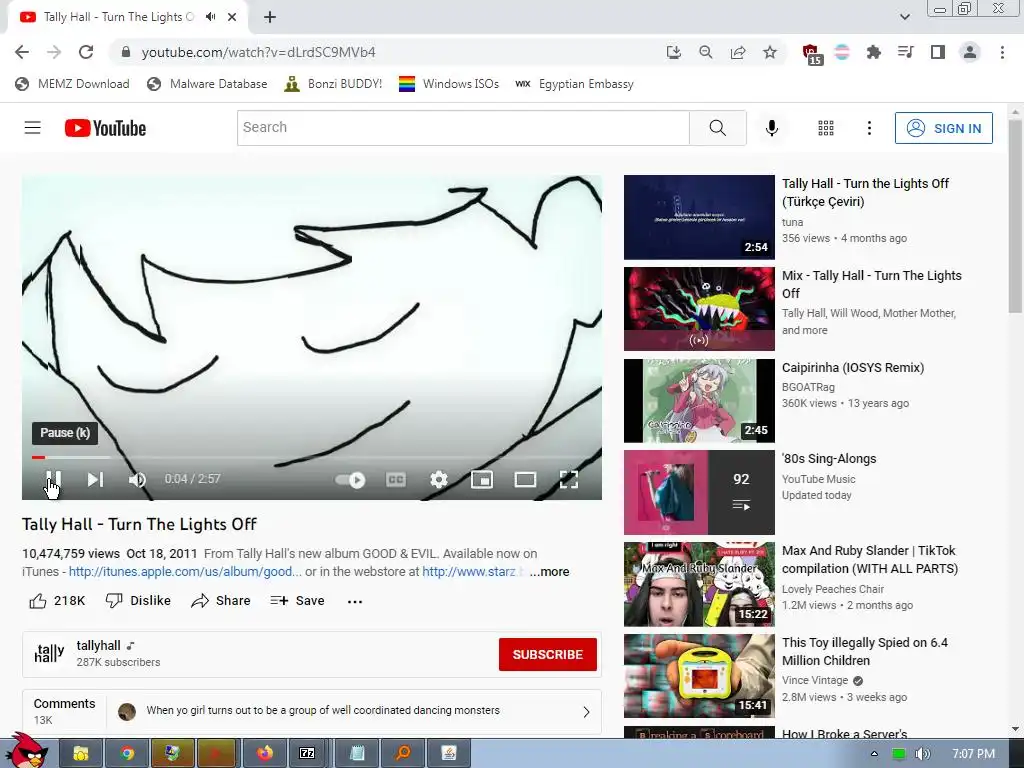Toggle closed captions button
The height and width of the screenshot is (768, 1024).
click(x=396, y=480)
